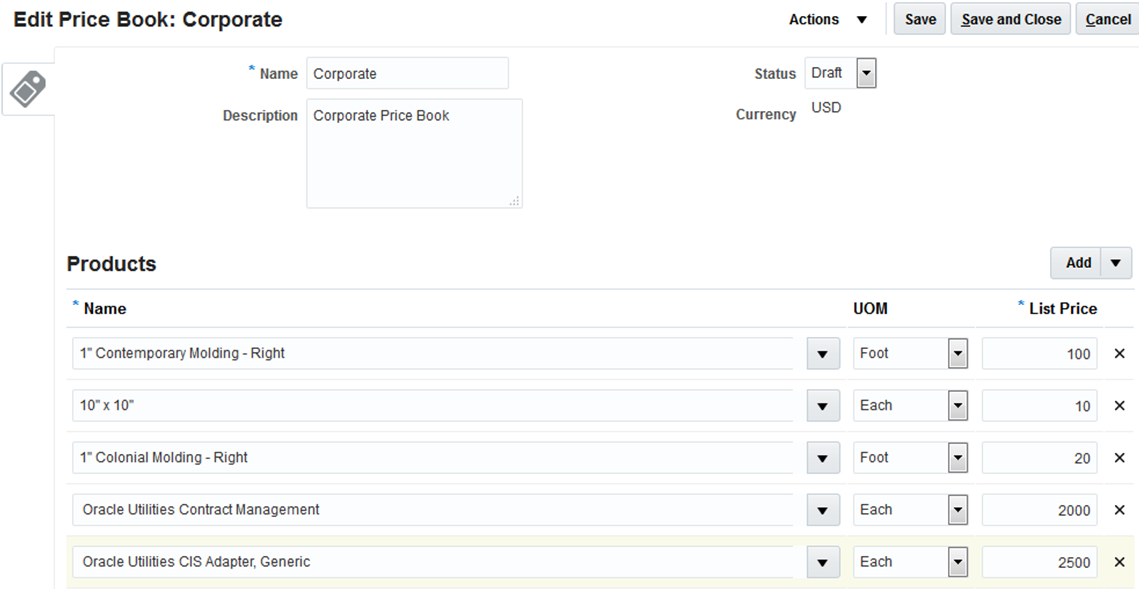The height and width of the screenshot is (589, 1139).
Task: Delete the 10" x 10" product row
Action: (1119, 405)
